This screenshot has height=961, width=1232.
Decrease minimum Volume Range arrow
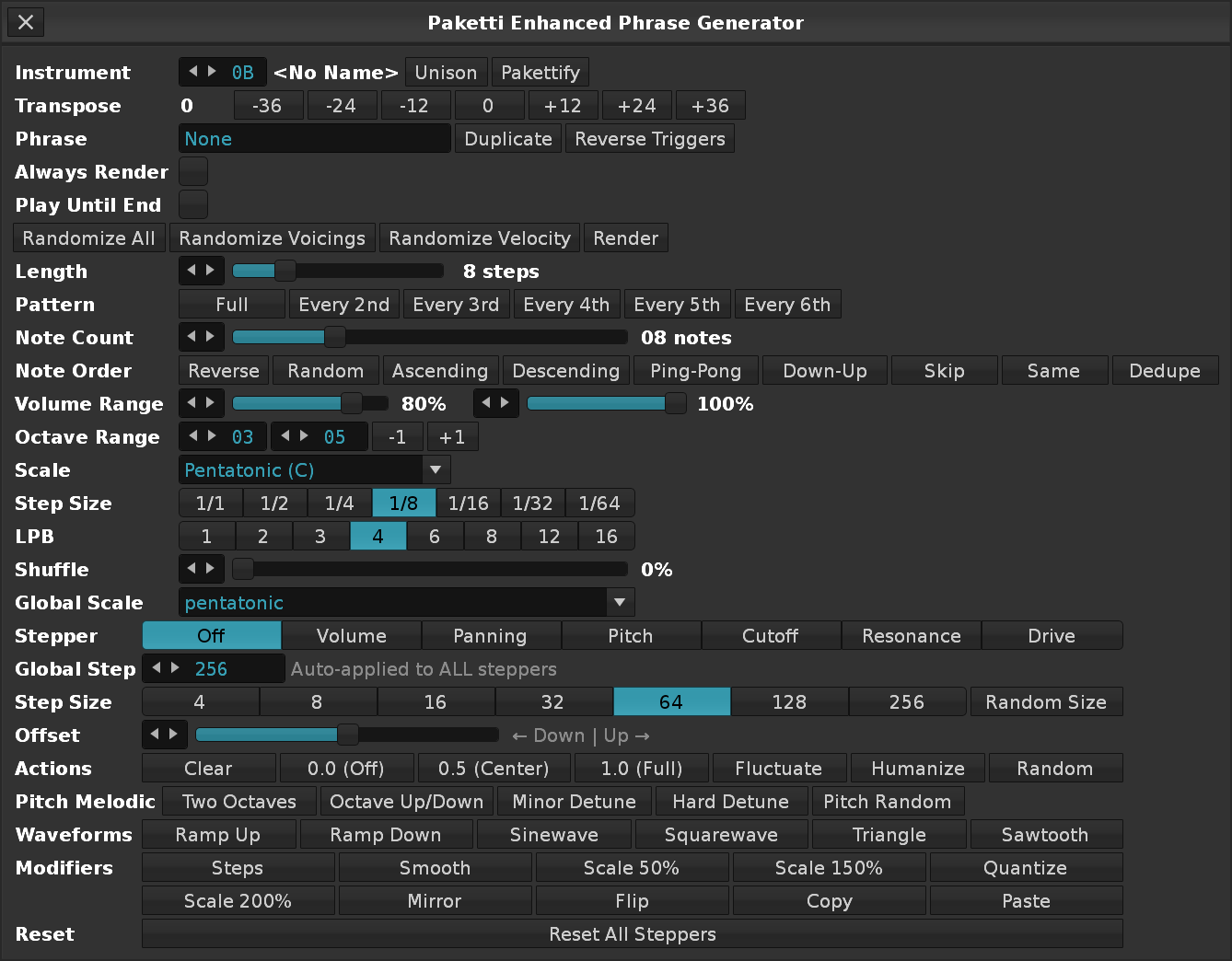(x=192, y=403)
